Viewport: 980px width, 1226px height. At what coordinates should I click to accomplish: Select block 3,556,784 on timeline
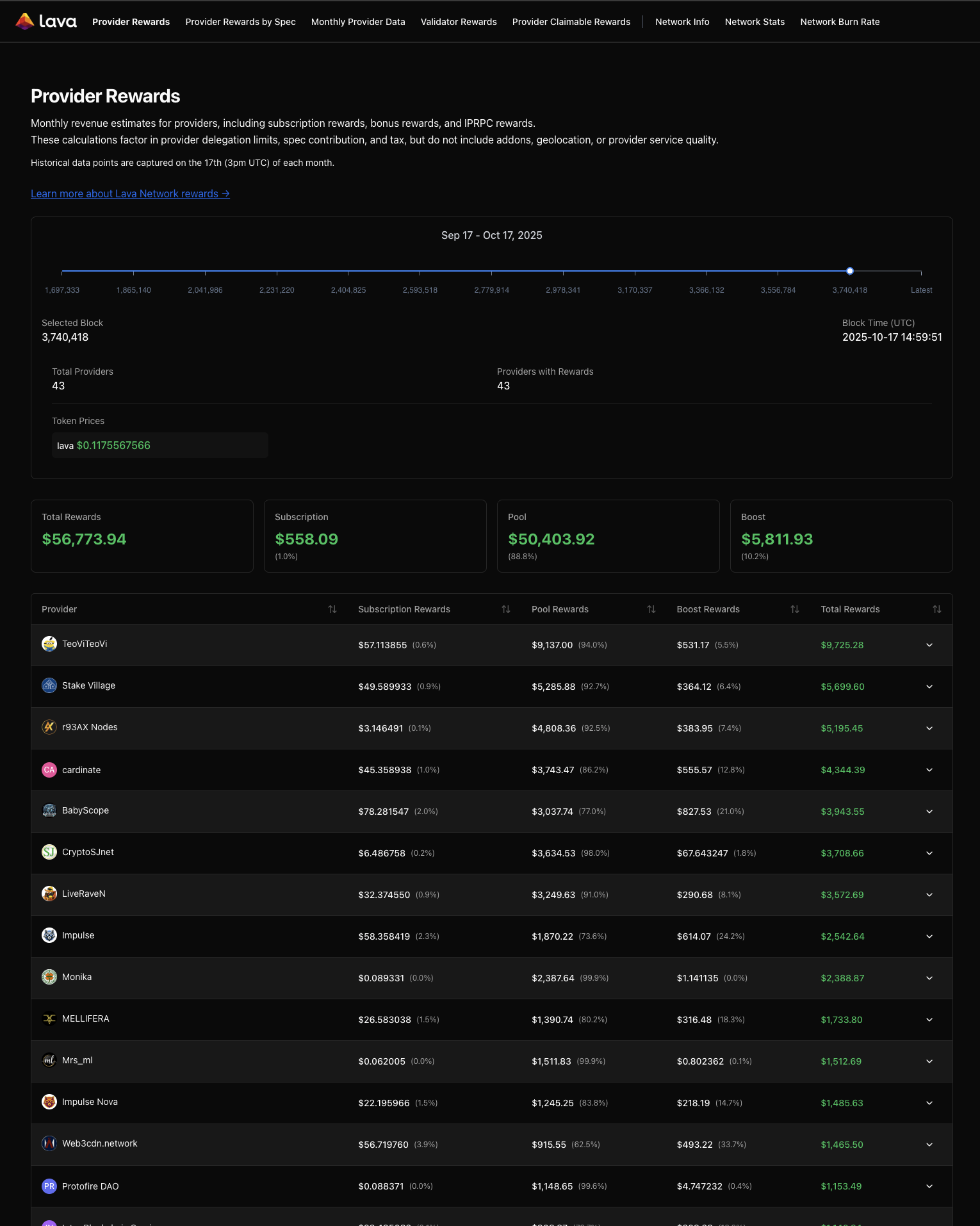tap(778, 290)
